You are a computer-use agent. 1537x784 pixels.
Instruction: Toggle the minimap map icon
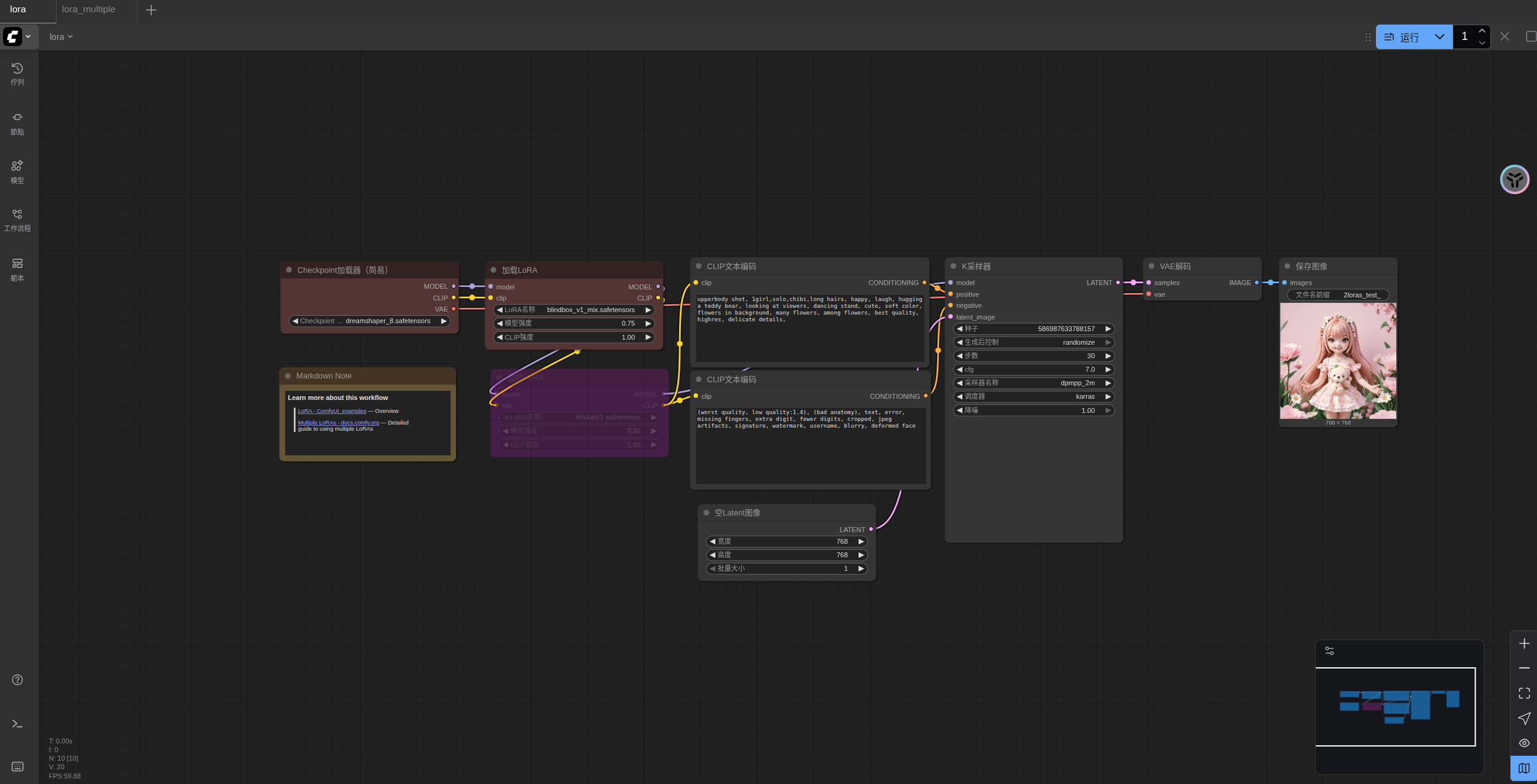click(x=1524, y=768)
